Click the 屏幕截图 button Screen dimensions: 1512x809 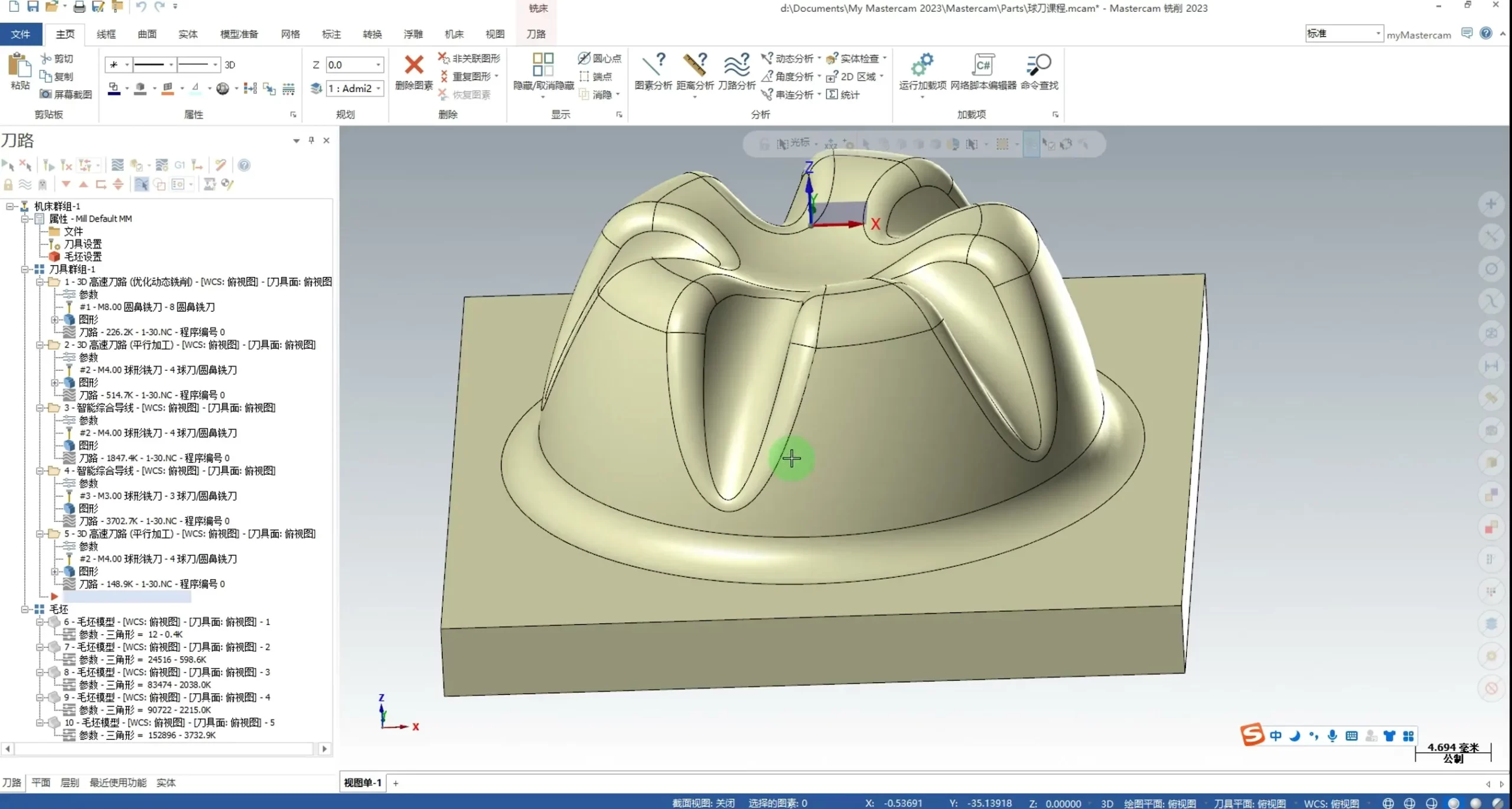click(66, 94)
